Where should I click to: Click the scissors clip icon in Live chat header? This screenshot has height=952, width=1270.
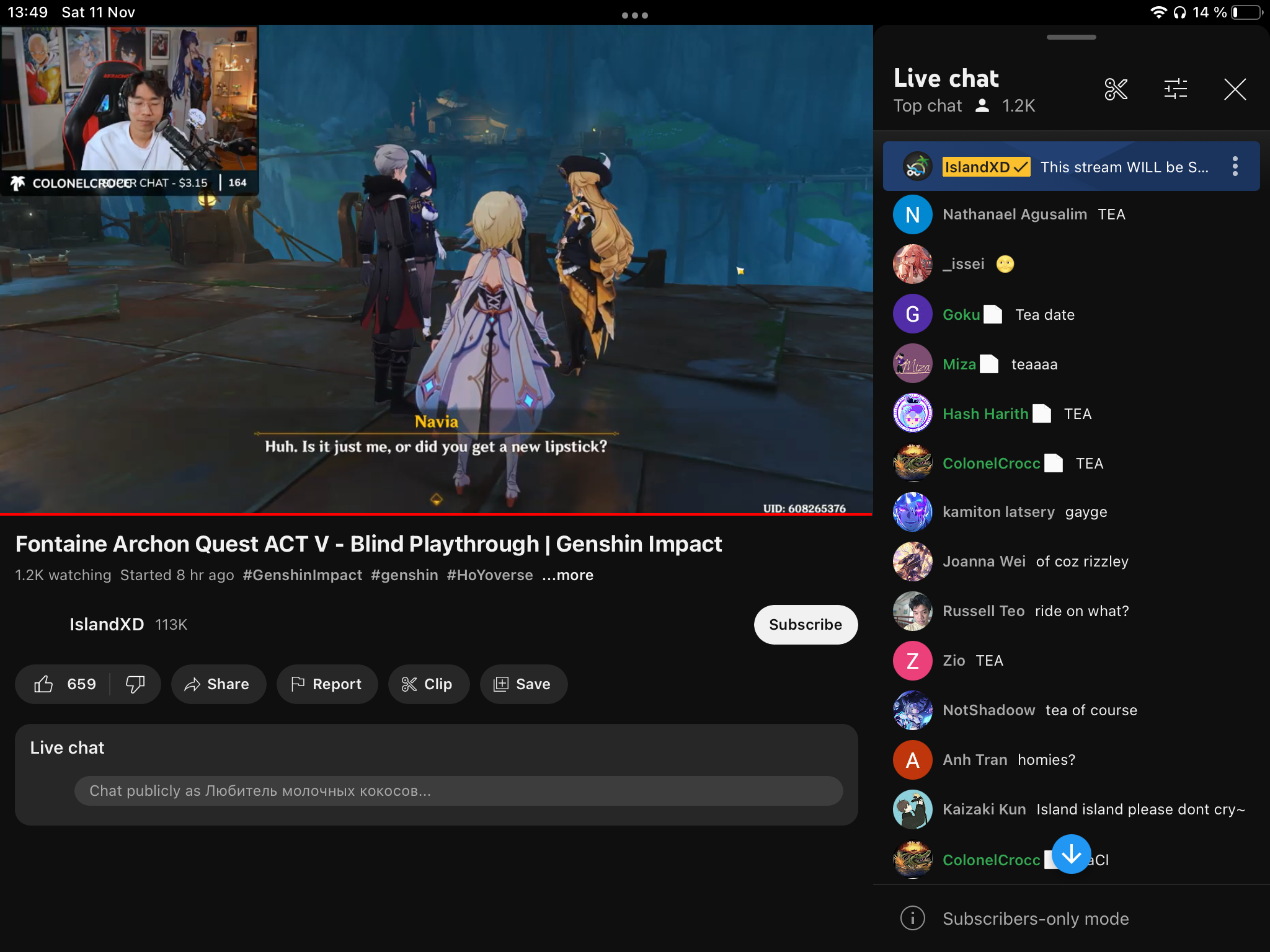pyautogui.click(x=1116, y=89)
